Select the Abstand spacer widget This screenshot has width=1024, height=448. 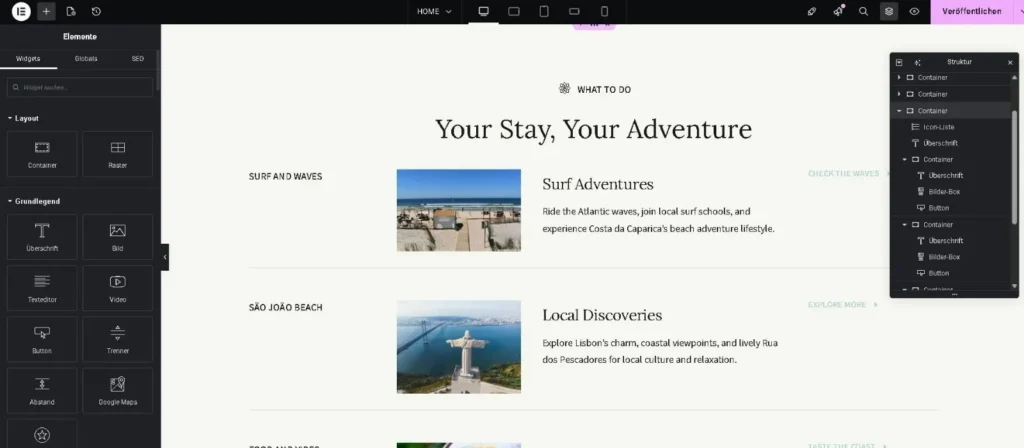(42, 391)
